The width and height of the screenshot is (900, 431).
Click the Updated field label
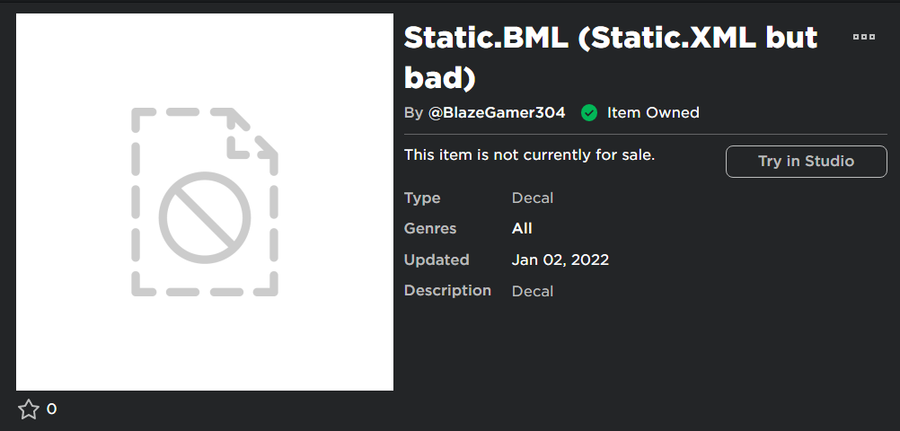(436, 260)
